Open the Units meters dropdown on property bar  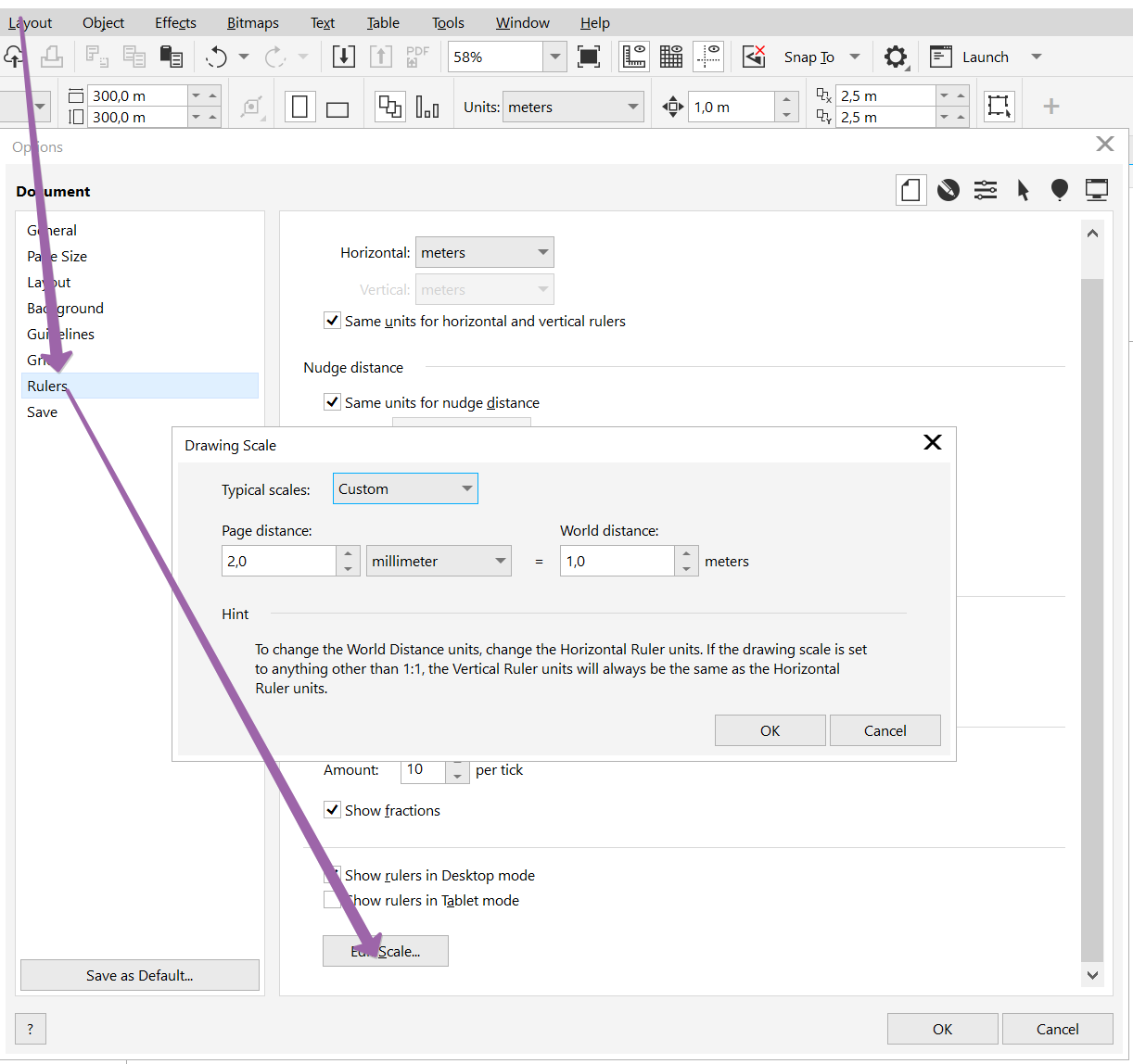click(x=573, y=107)
